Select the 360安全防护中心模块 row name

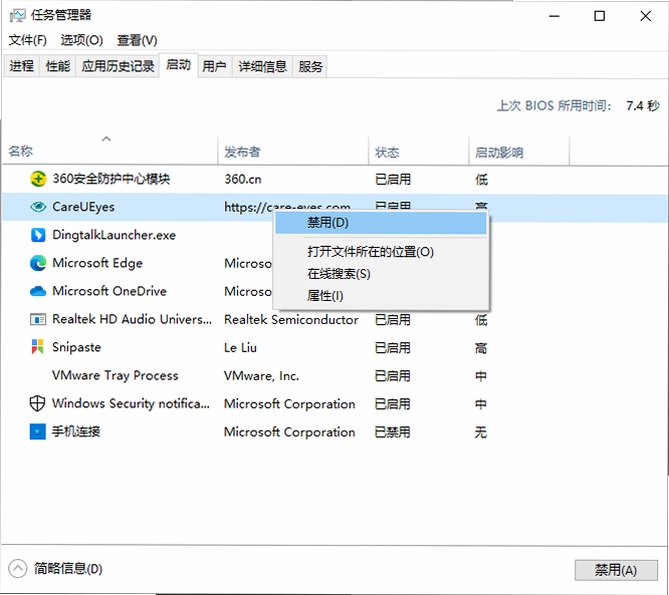(x=111, y=179)
